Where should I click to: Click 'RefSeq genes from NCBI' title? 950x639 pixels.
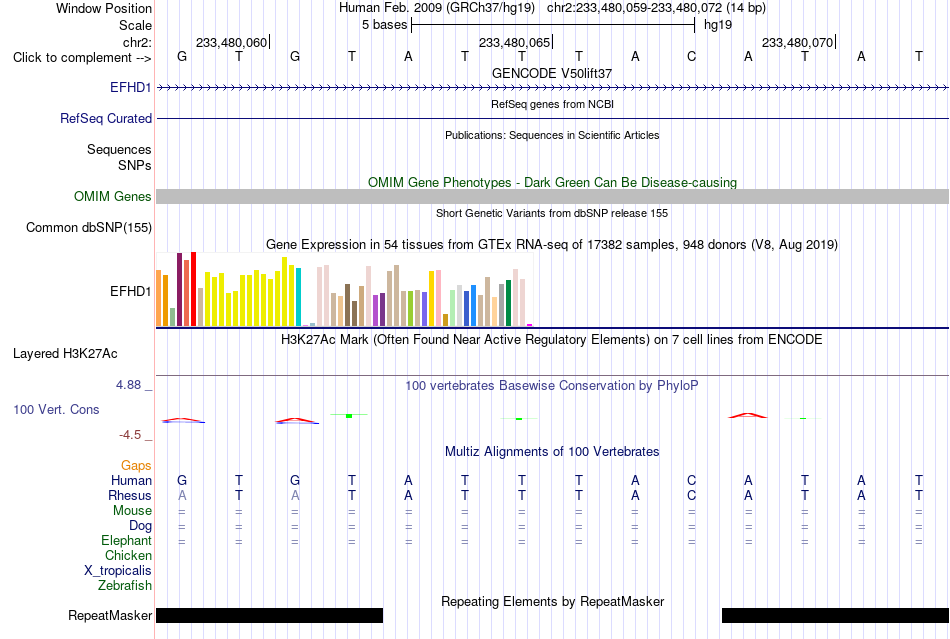pyautogui.click(x=552, y=104)
